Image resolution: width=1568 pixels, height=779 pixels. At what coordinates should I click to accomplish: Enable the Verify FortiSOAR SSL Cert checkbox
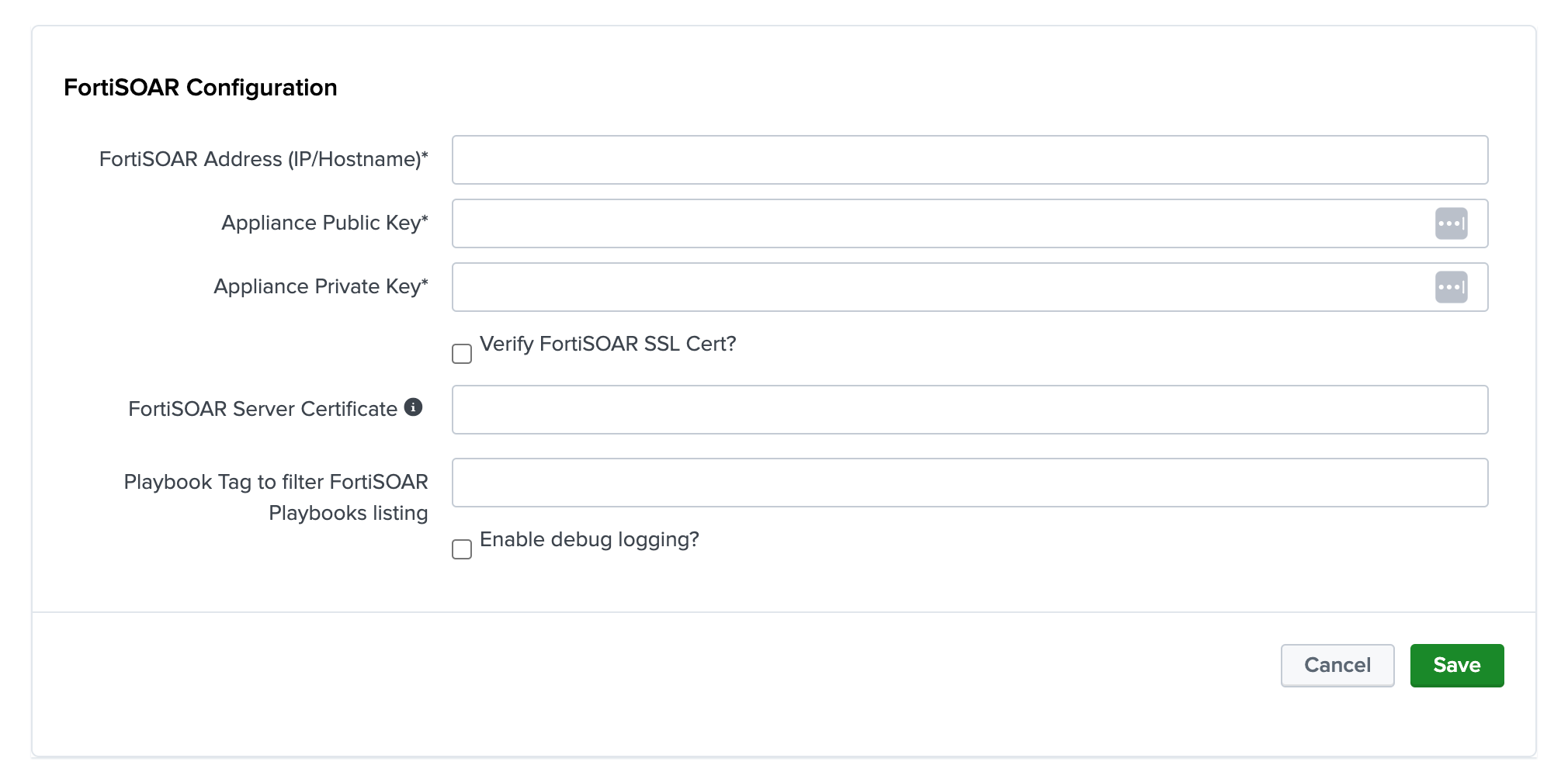click(x=462, y=354)
